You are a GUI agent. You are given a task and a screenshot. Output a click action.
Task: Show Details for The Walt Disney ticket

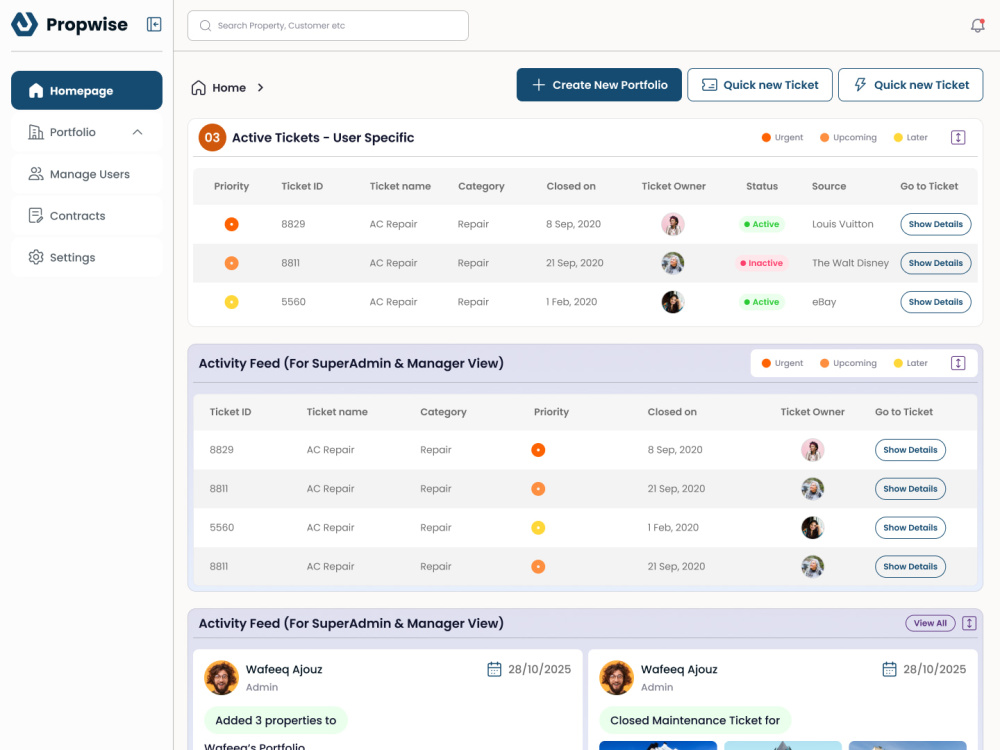[936, 263]
